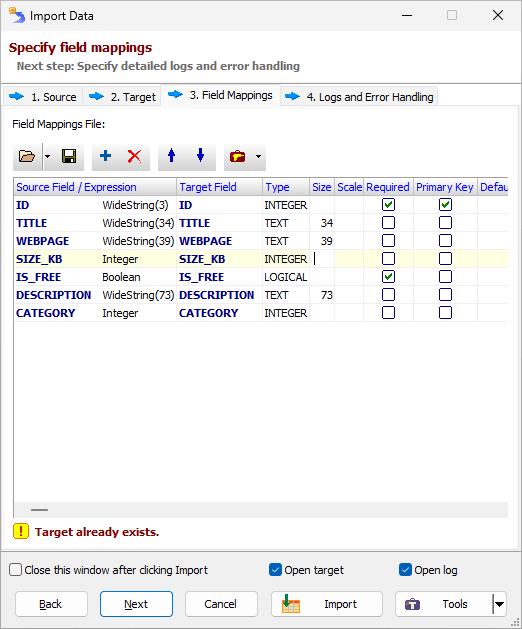Move mapping up with blue up arrow
The height and width of the screenshot is (629, 522).
[x=171, y=156]
